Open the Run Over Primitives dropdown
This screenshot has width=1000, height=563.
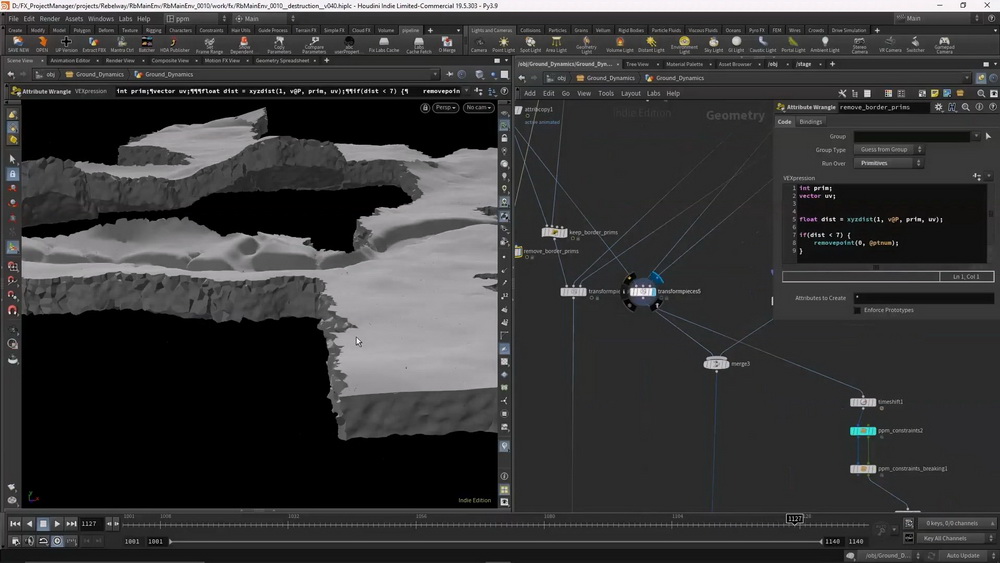point(888,163)
